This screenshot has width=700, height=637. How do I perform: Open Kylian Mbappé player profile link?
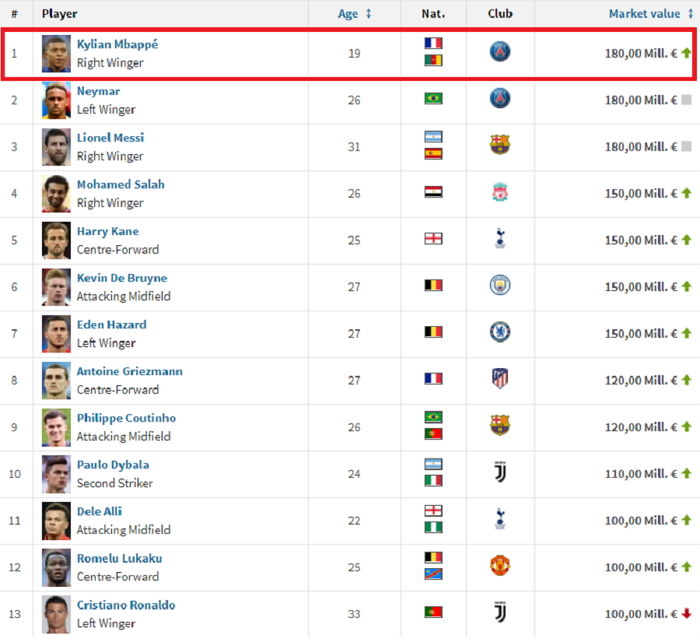coord(117,44)
